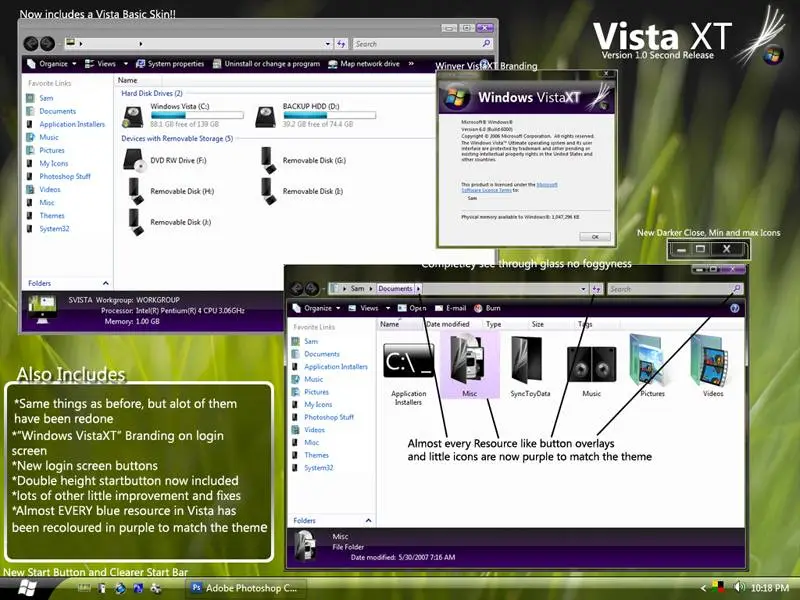Collapse Devices with Removable Storage (5) header
The height and width of the screenshot is (600, 800).
(177, 138)
